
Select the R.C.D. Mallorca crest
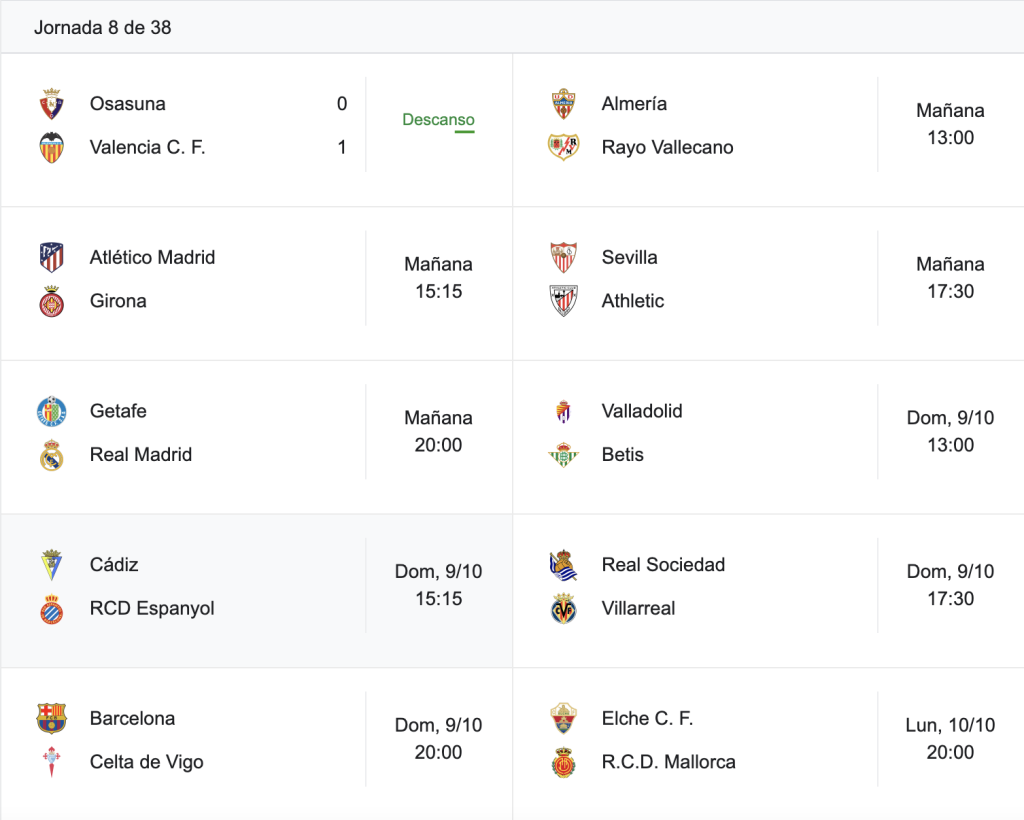pyautogui.click(x=564, y=762)
